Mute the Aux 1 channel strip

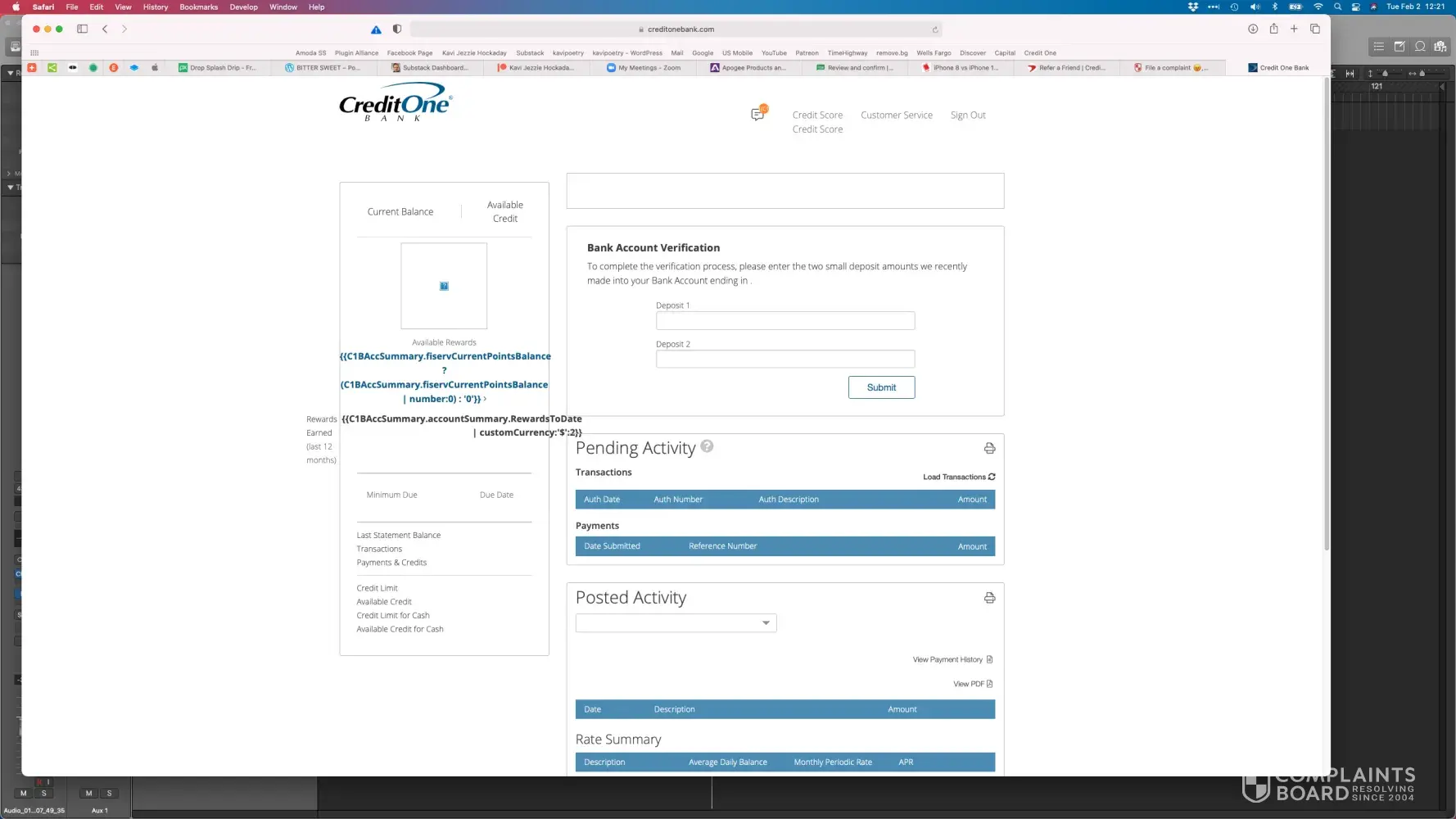tap(88, 793)
